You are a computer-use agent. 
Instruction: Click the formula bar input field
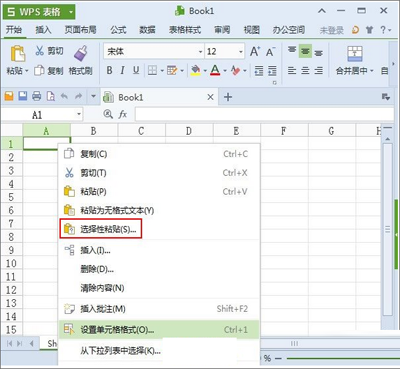(264, 114)
